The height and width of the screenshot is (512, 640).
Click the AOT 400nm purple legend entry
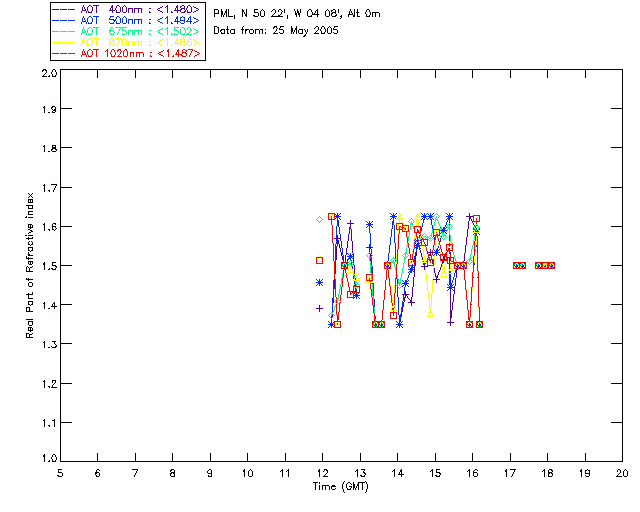pos(126,9)
